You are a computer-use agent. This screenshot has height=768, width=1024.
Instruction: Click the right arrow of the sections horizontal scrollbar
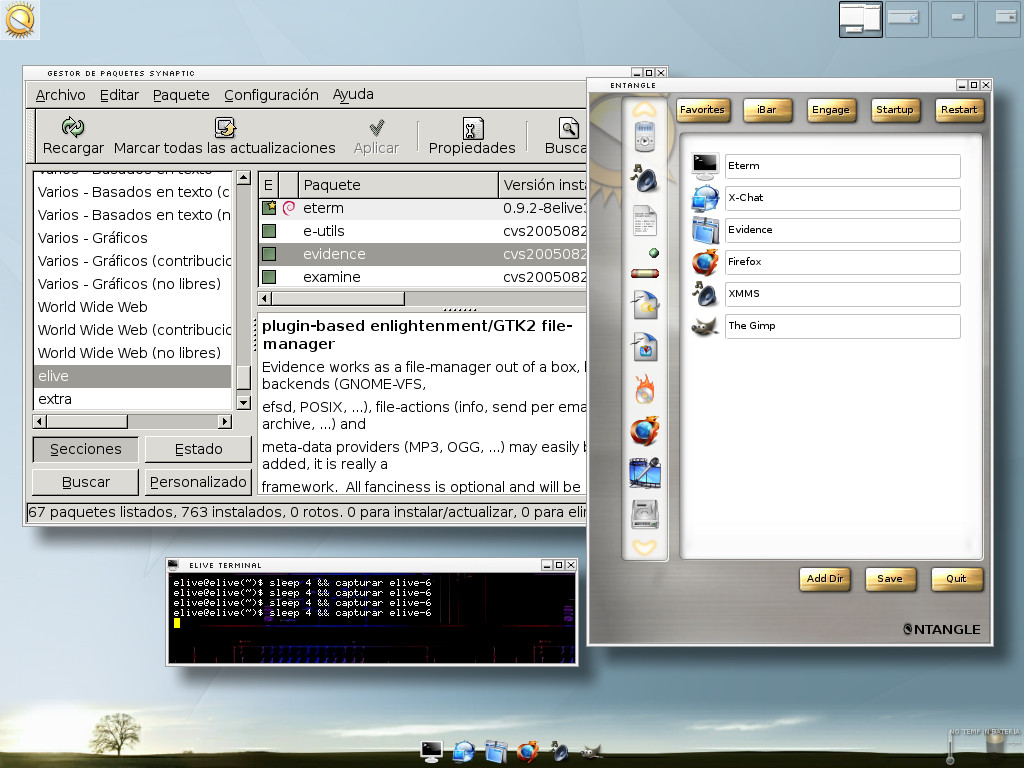coord(225,422)
